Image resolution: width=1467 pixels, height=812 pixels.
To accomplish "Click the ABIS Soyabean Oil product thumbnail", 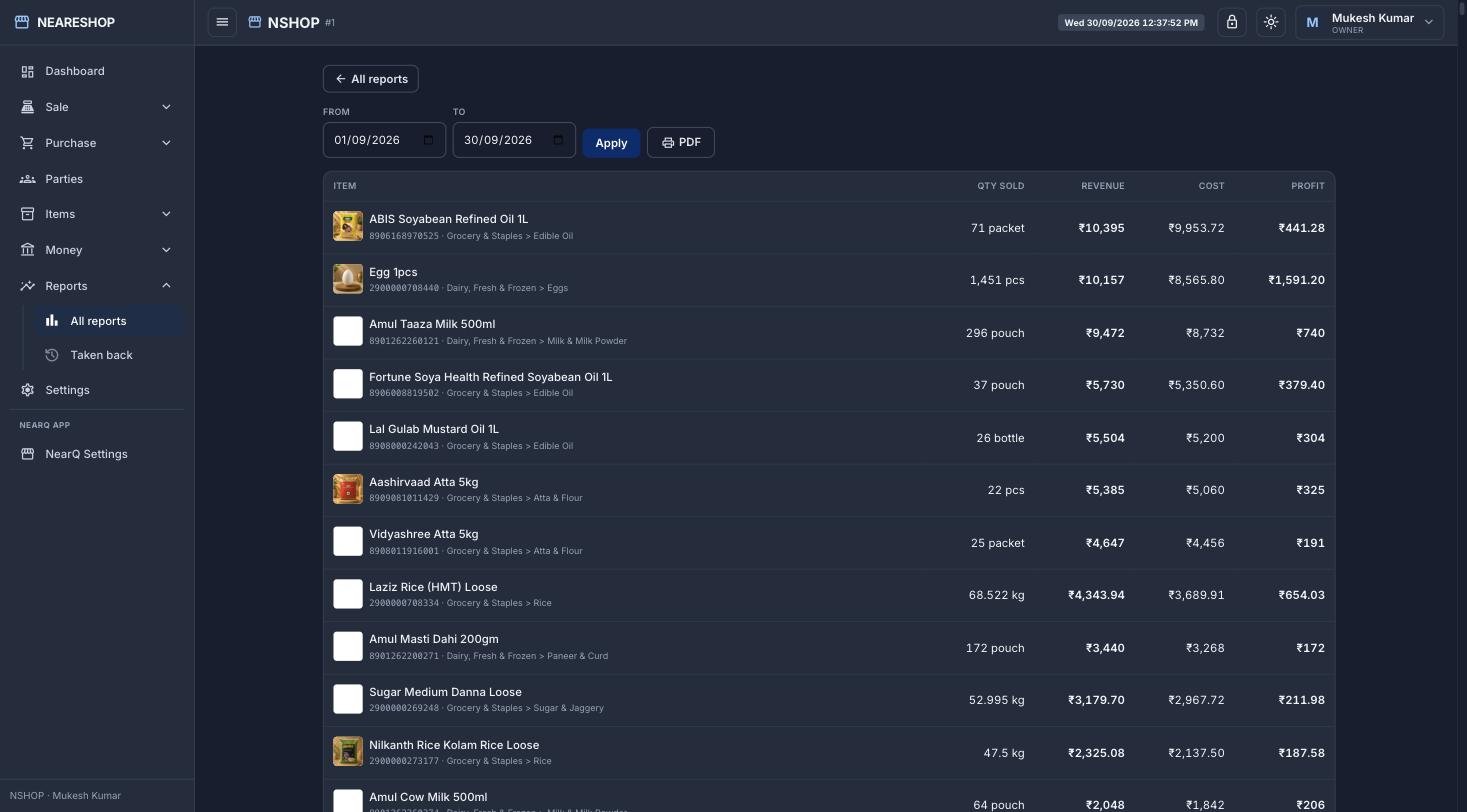I will click(348, 226).
